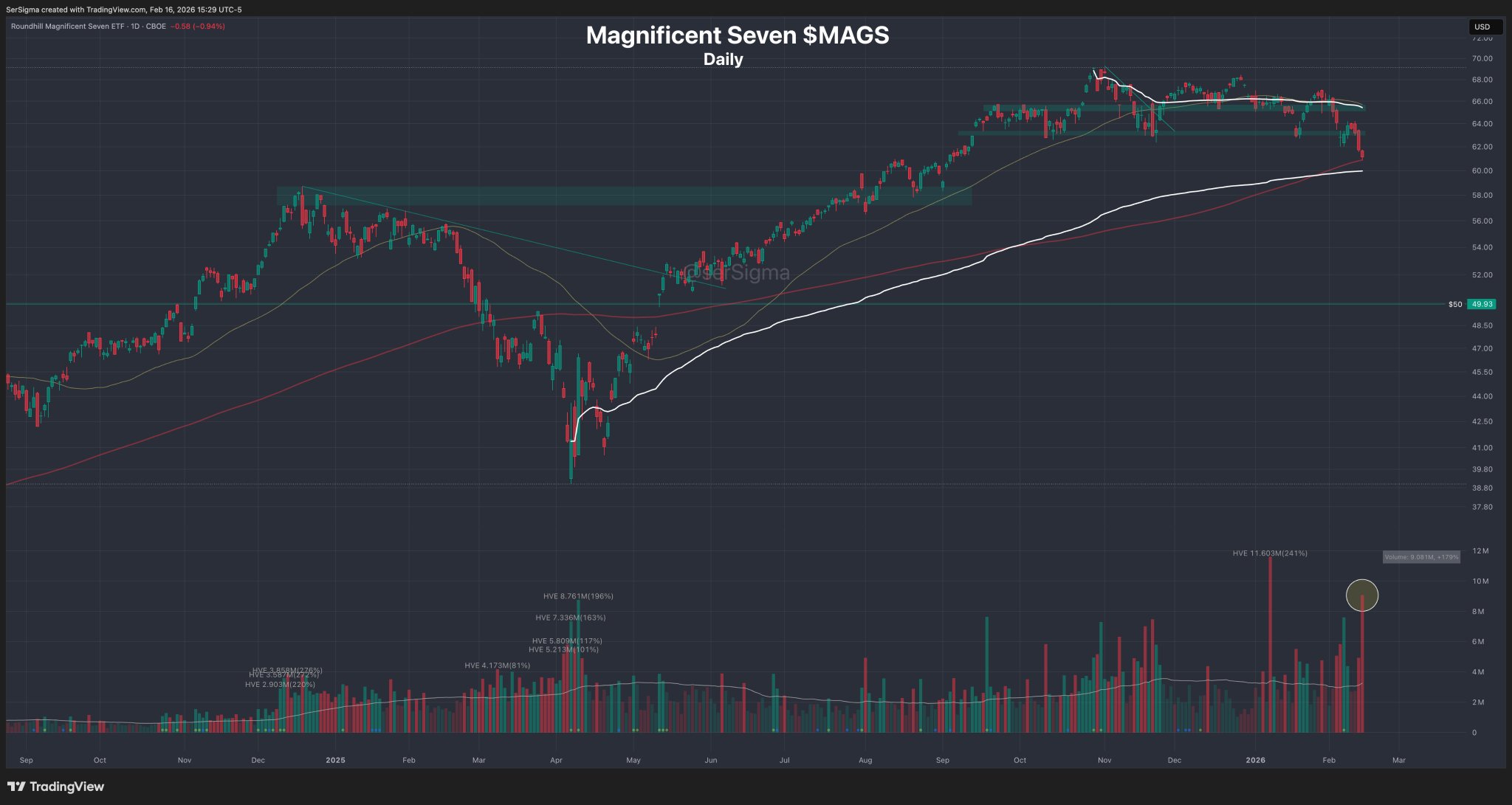Click the -0.58 (-0.94%) price change text

(197, 27)
